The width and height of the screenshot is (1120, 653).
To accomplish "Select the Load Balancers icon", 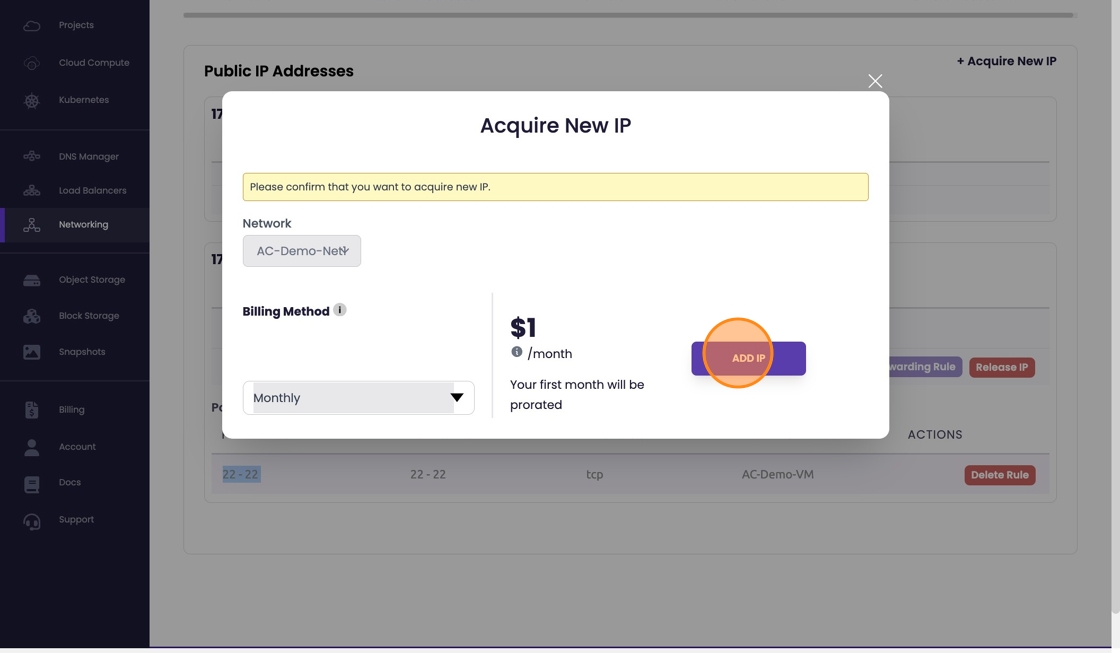I will point(32,191).
